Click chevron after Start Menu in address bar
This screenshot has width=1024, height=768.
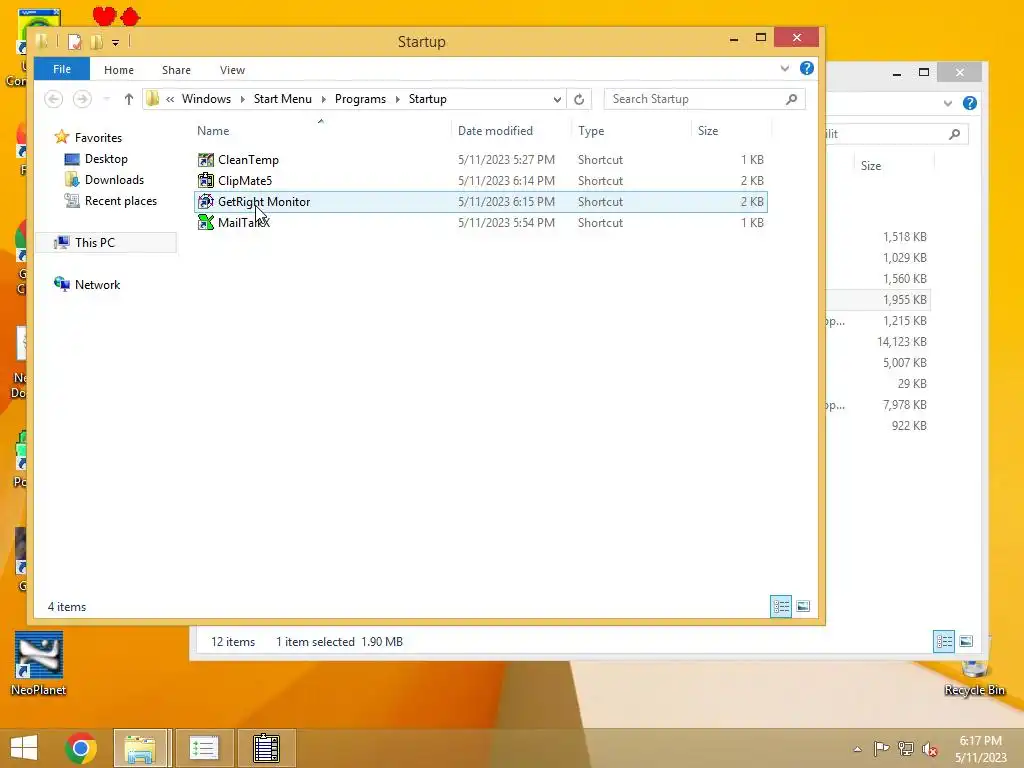pyautogui.click(x=323, y=99)
